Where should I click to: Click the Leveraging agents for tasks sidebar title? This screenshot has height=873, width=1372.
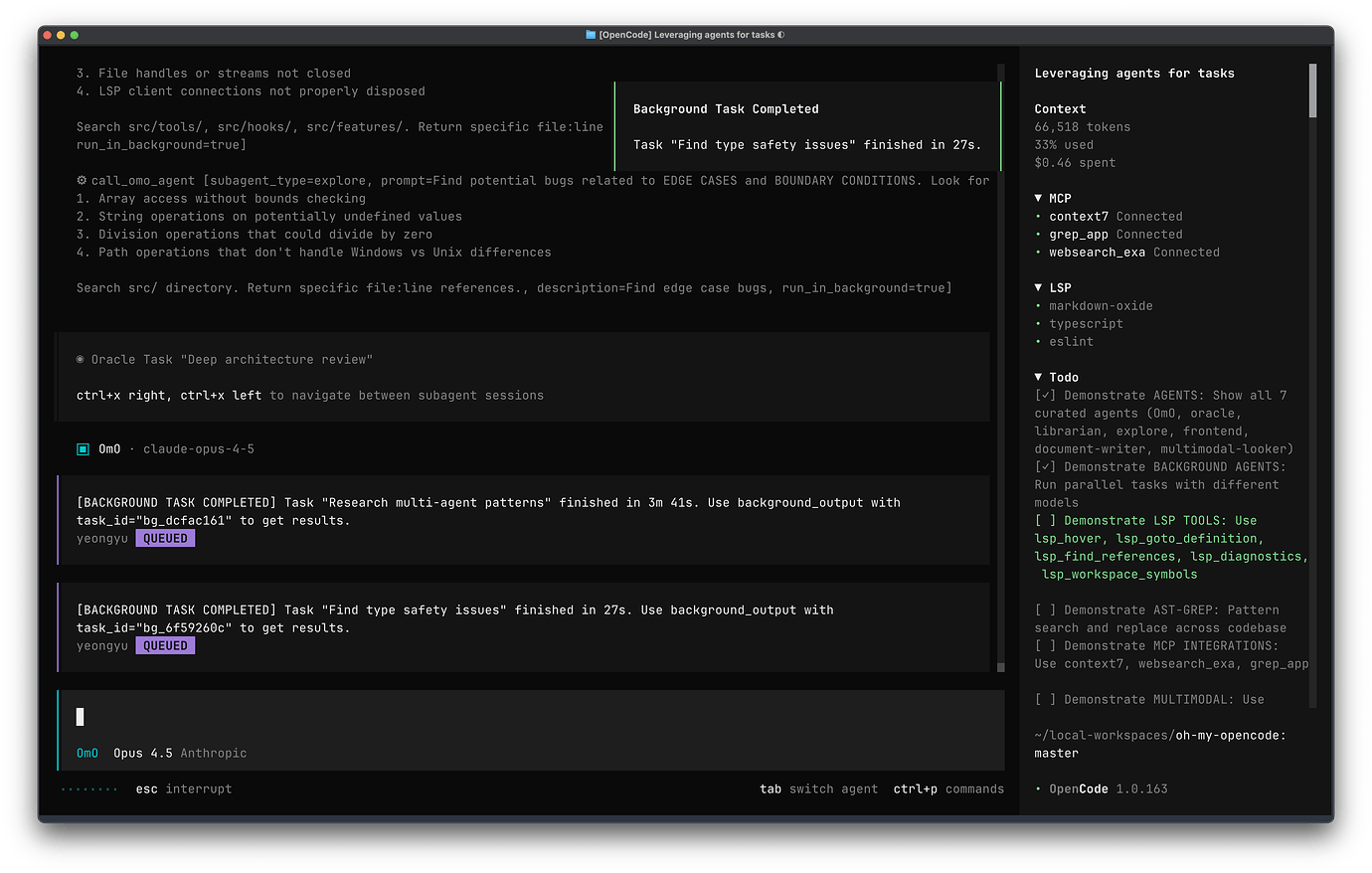click(x=1134, y=74)
